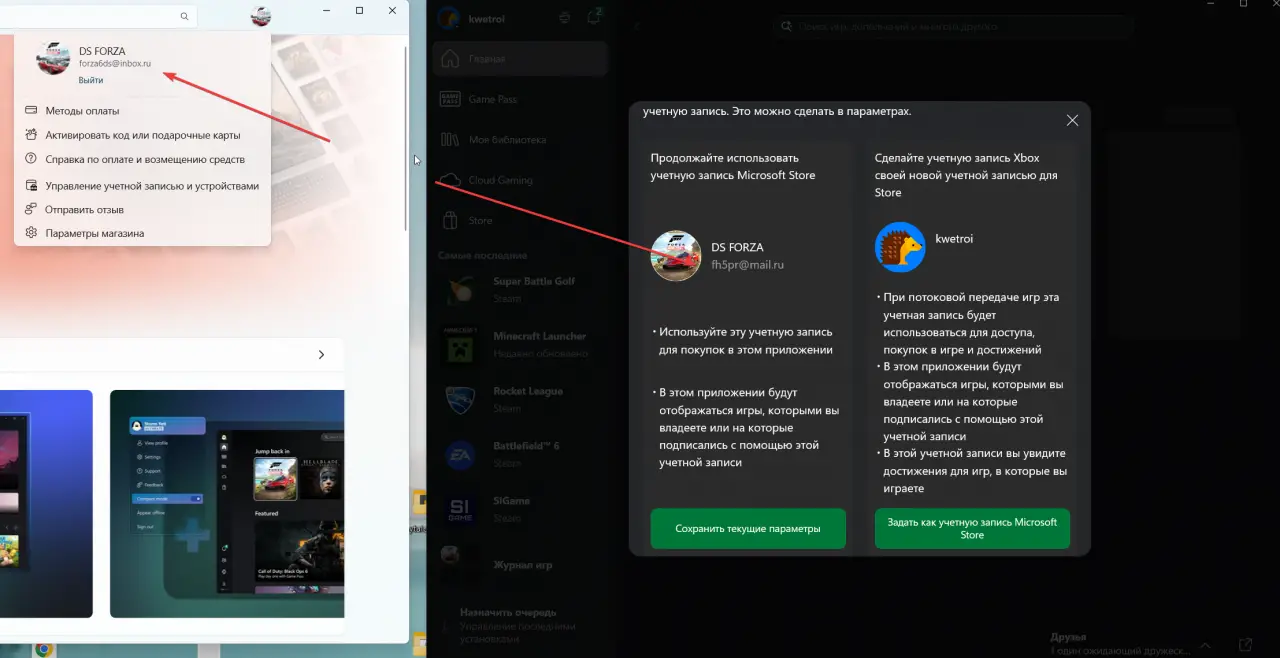1280x658 pixels.
Task: Click the account and devices management icon
Action: (32, 186)
